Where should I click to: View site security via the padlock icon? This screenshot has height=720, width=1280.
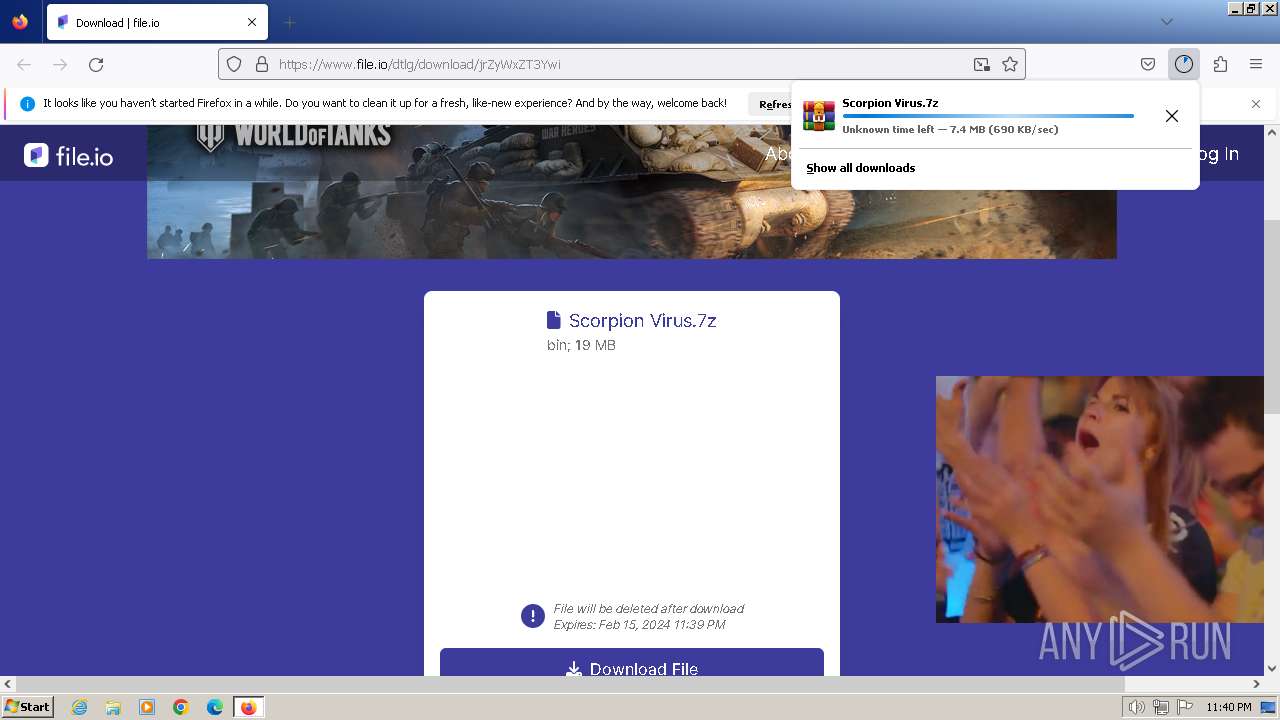[x=262, y=64]
